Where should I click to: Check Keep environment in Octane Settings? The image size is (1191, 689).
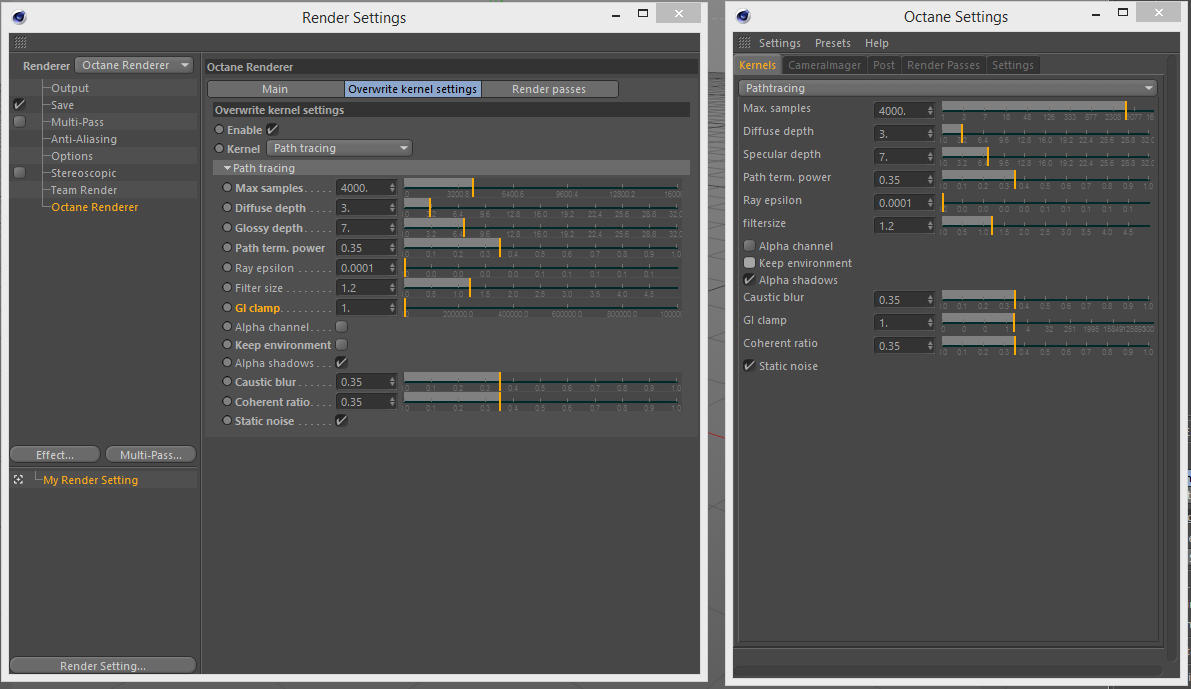tap(750, 263)
